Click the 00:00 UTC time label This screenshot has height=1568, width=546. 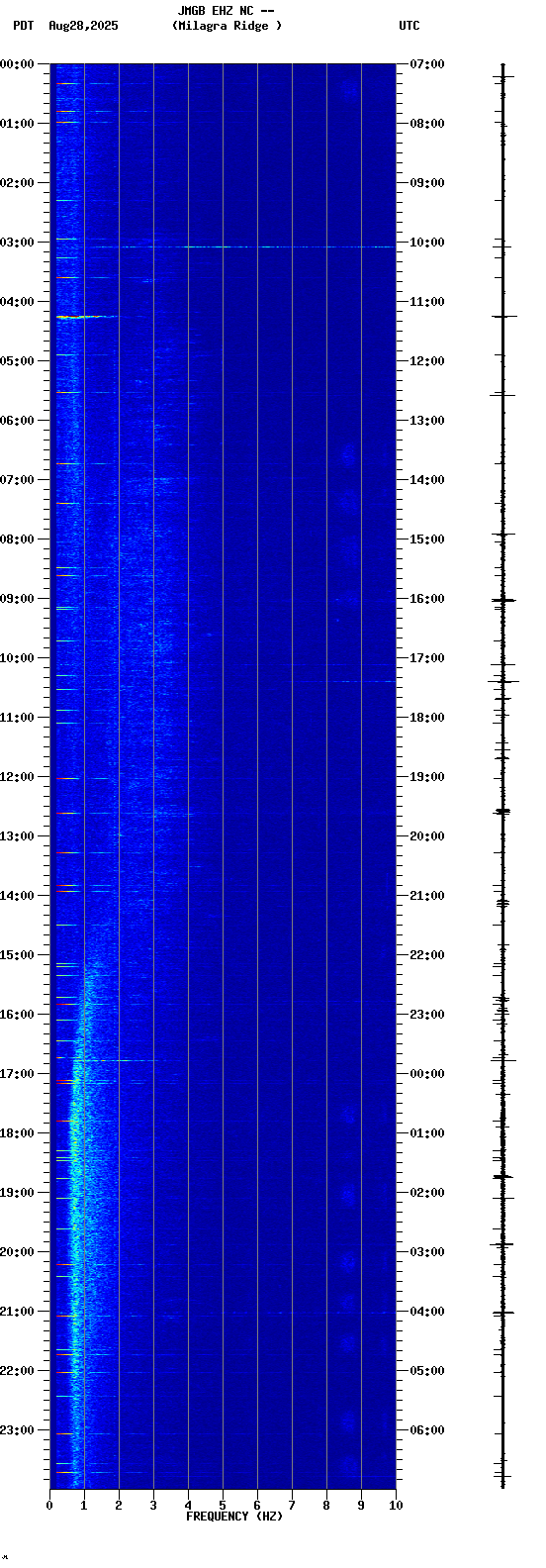(x=427, y=1074)
